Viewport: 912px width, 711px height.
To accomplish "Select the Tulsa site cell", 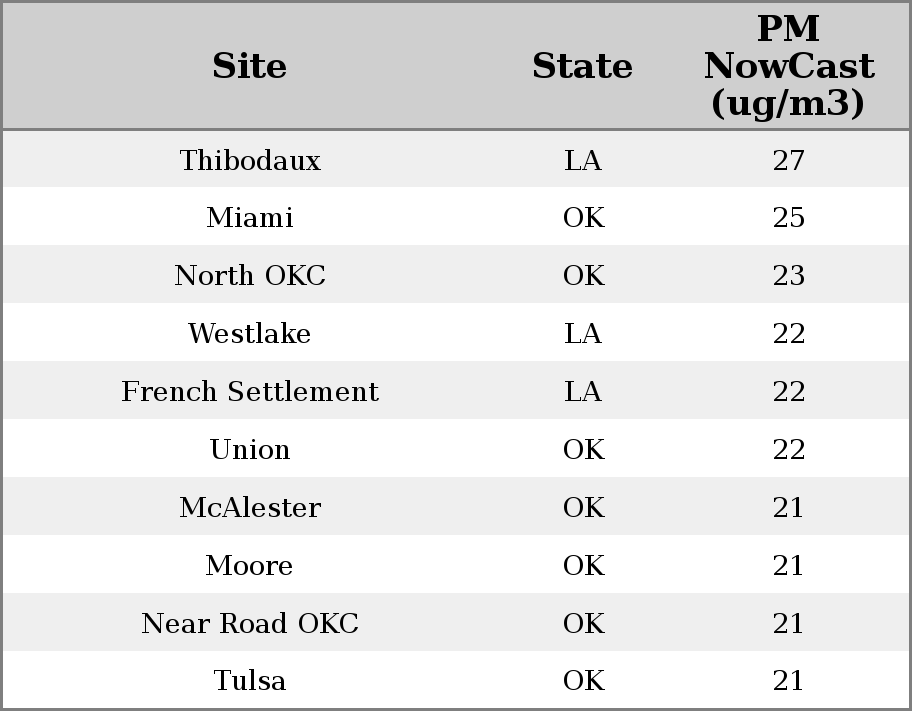I will tap(250, 681).
